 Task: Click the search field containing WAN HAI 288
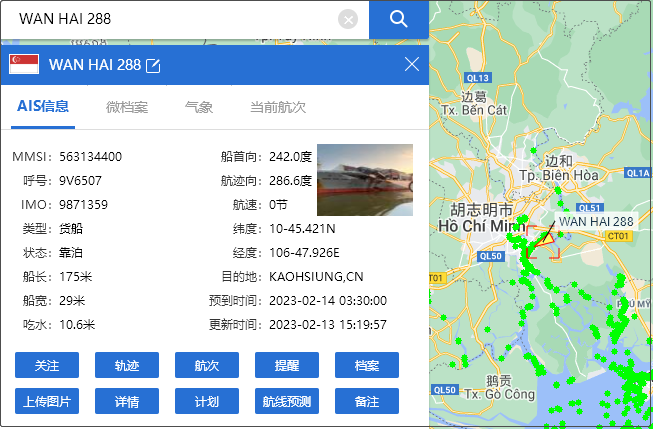pos(170,19)
